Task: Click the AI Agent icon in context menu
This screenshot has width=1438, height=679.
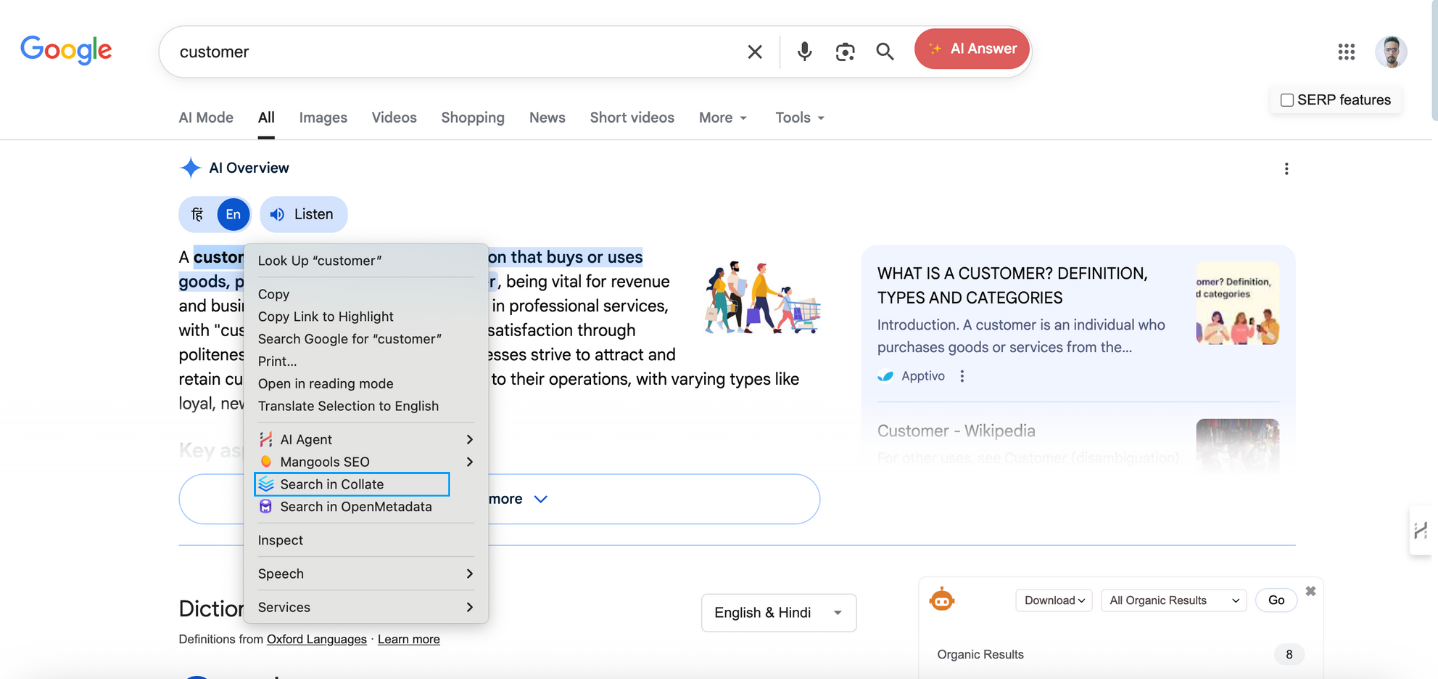Action: [x=266, y=439]
